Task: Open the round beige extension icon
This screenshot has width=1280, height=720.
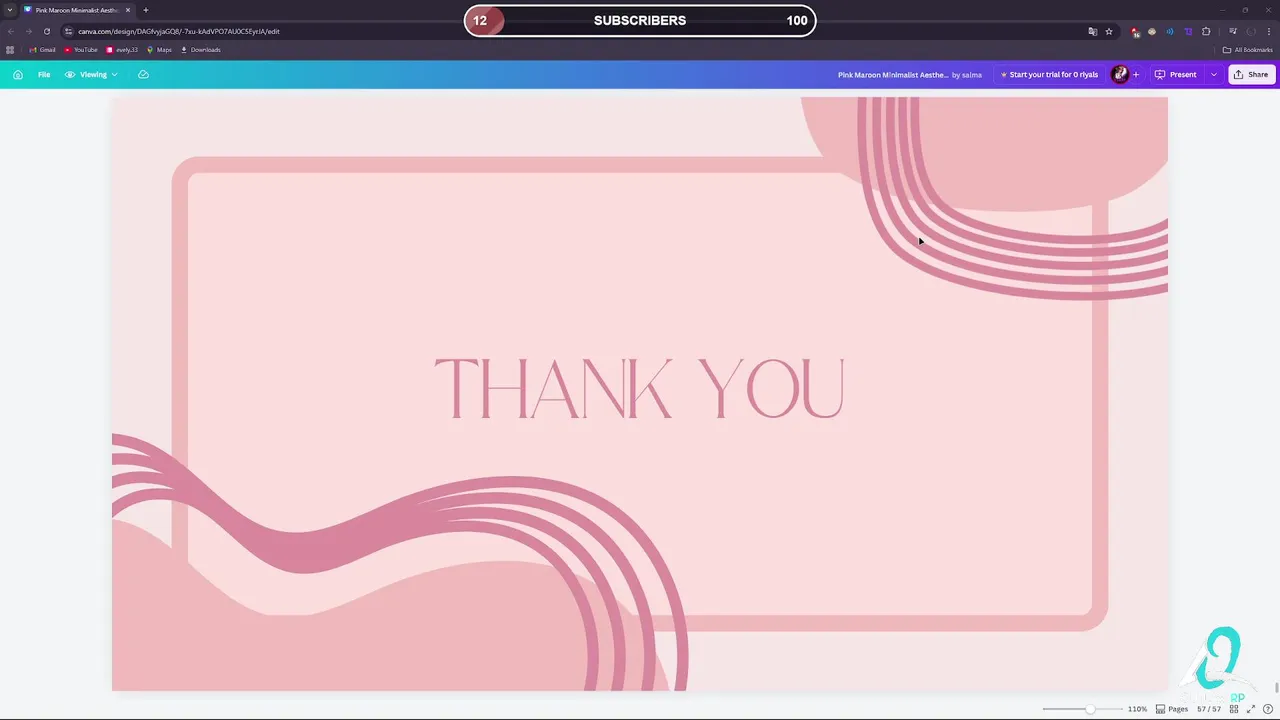Action: point(1152,31)
